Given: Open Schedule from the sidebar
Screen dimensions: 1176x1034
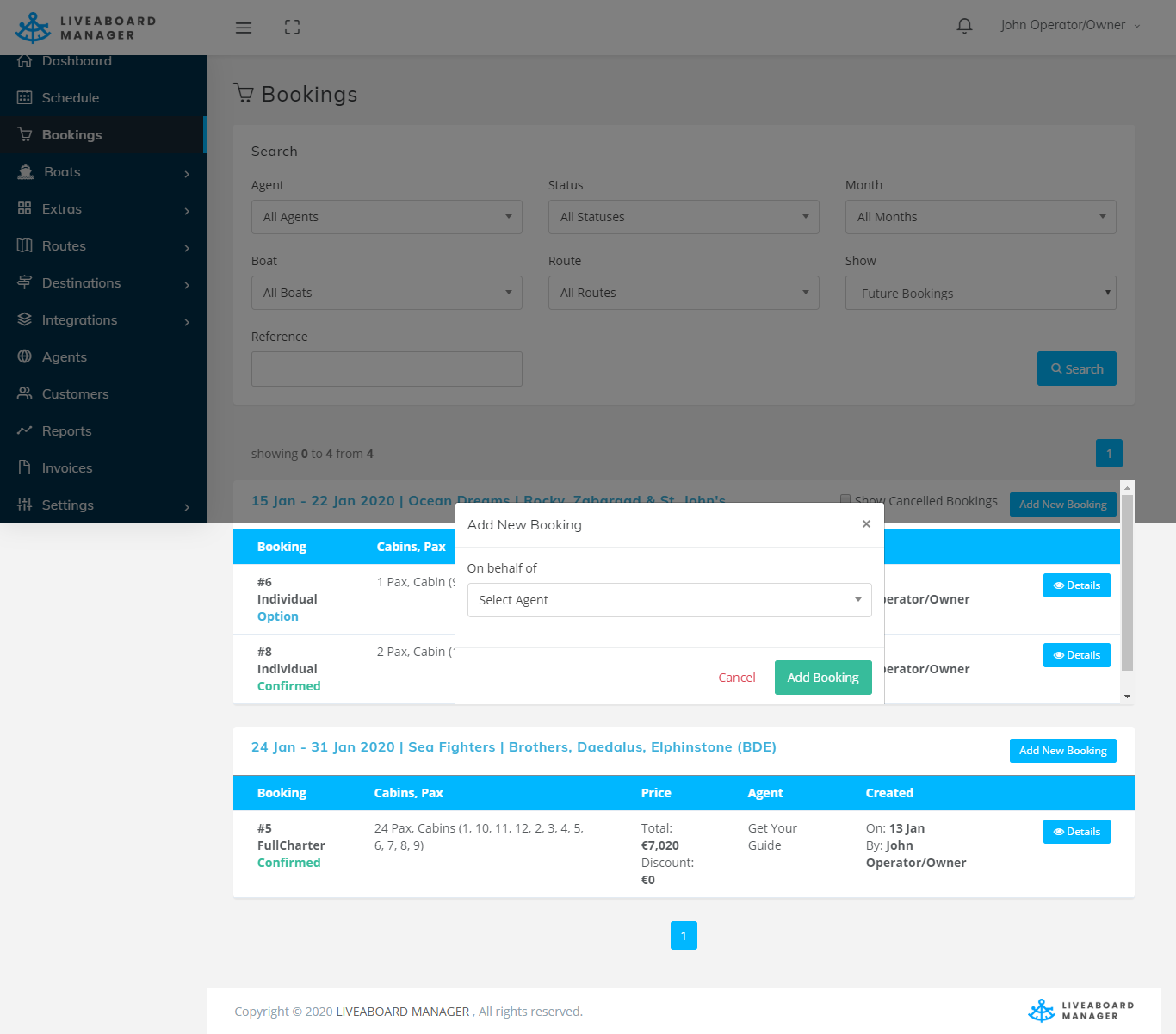Looking at the screenshot, I should [70, 98].
